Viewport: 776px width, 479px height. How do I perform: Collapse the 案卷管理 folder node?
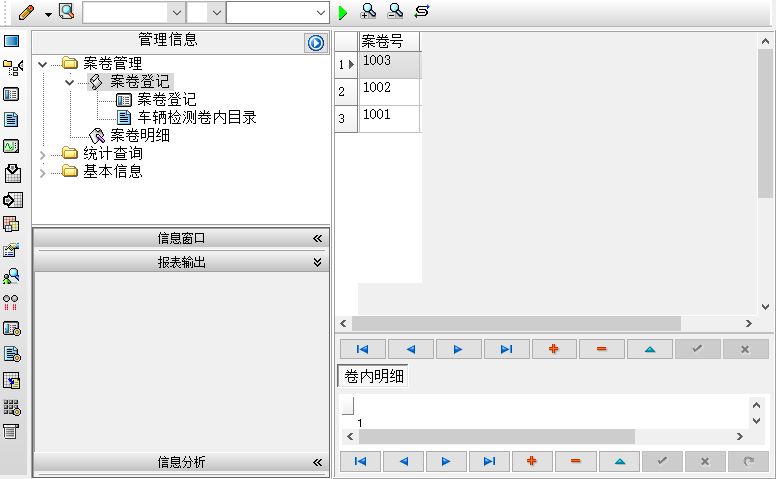(x=43, y=64)
